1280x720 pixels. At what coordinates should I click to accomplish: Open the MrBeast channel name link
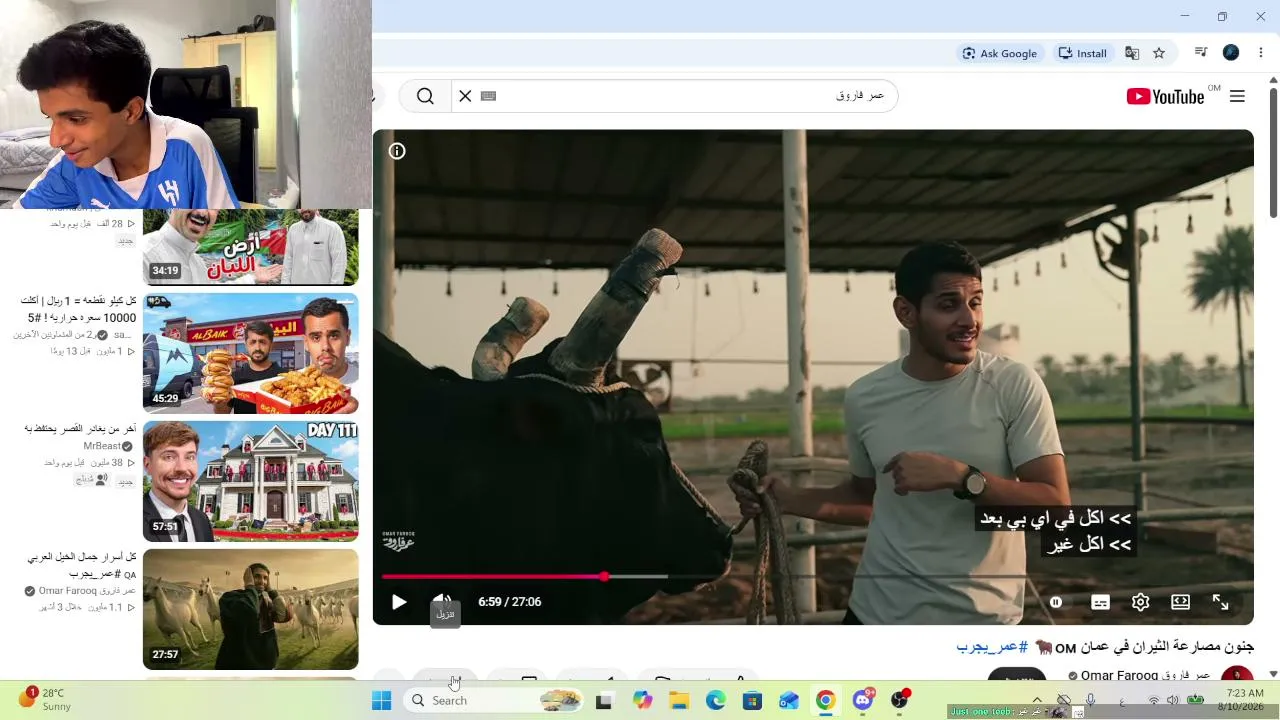click(x=102, y=446)
